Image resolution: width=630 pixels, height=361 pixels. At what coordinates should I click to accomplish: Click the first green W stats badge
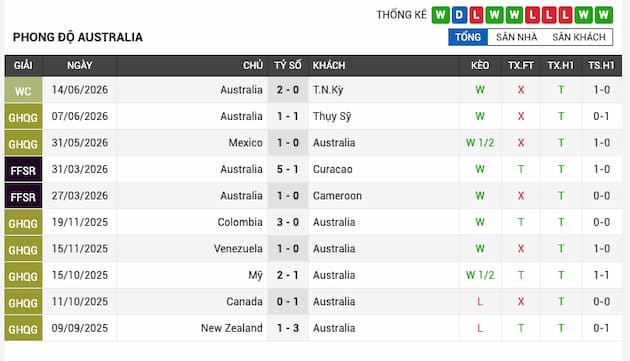pos(440,15)
